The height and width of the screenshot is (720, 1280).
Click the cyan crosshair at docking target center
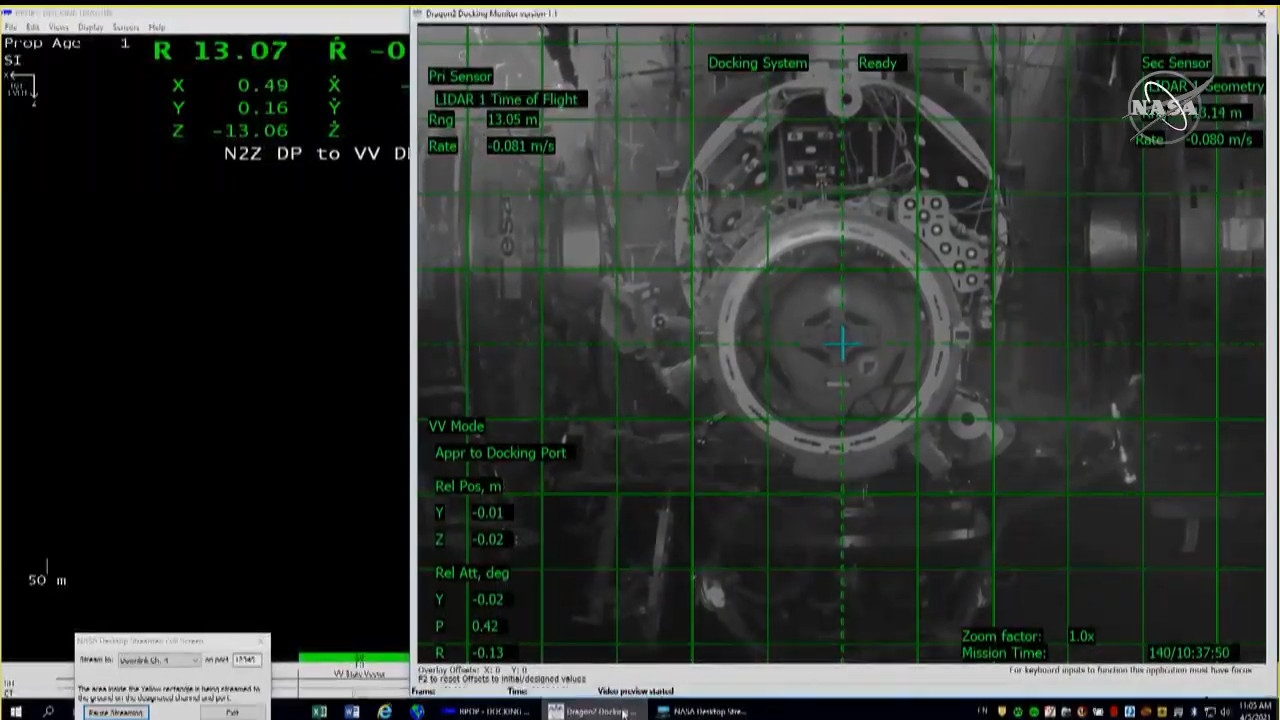point(841,345)
